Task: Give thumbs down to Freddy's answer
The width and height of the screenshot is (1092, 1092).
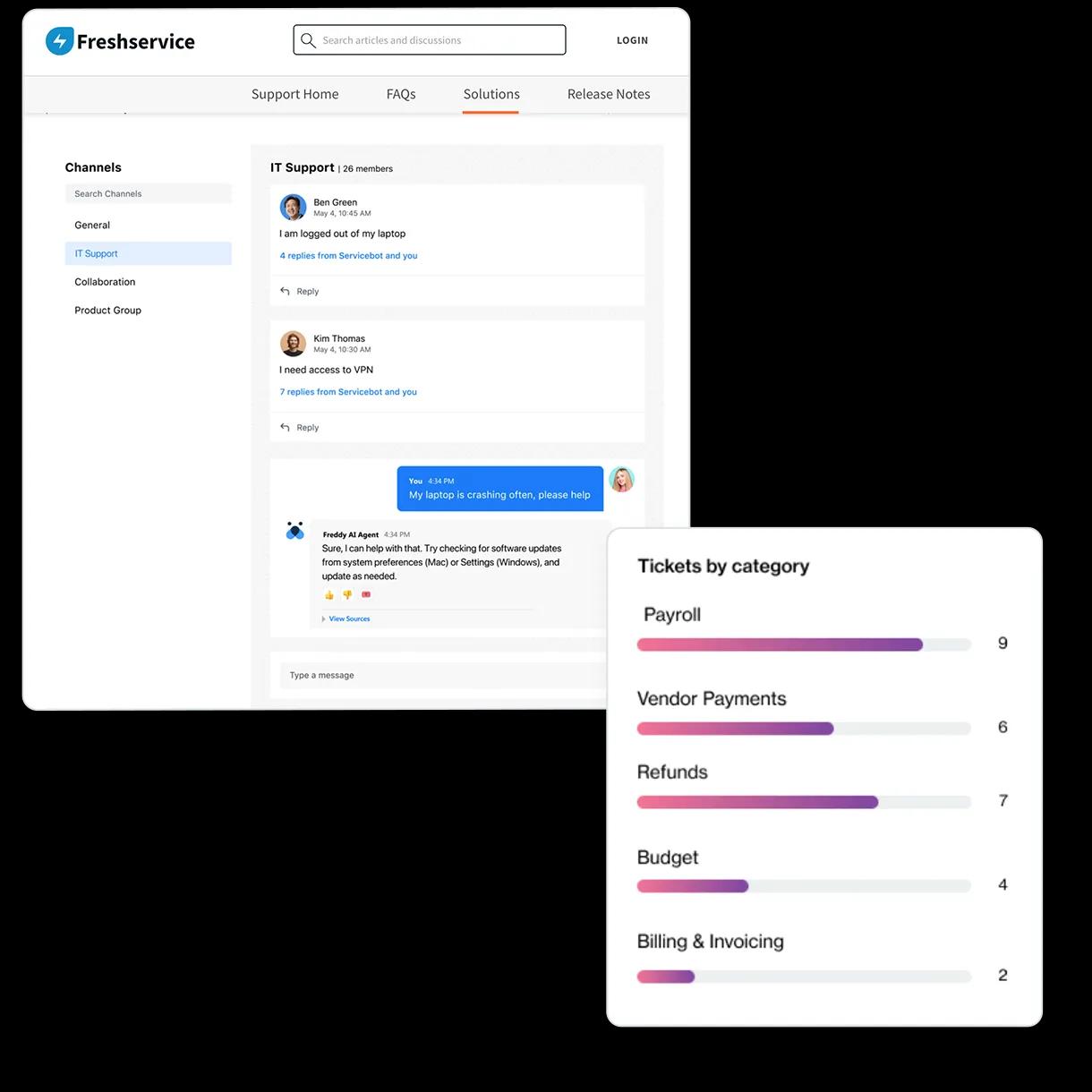Action: point(347,594)
